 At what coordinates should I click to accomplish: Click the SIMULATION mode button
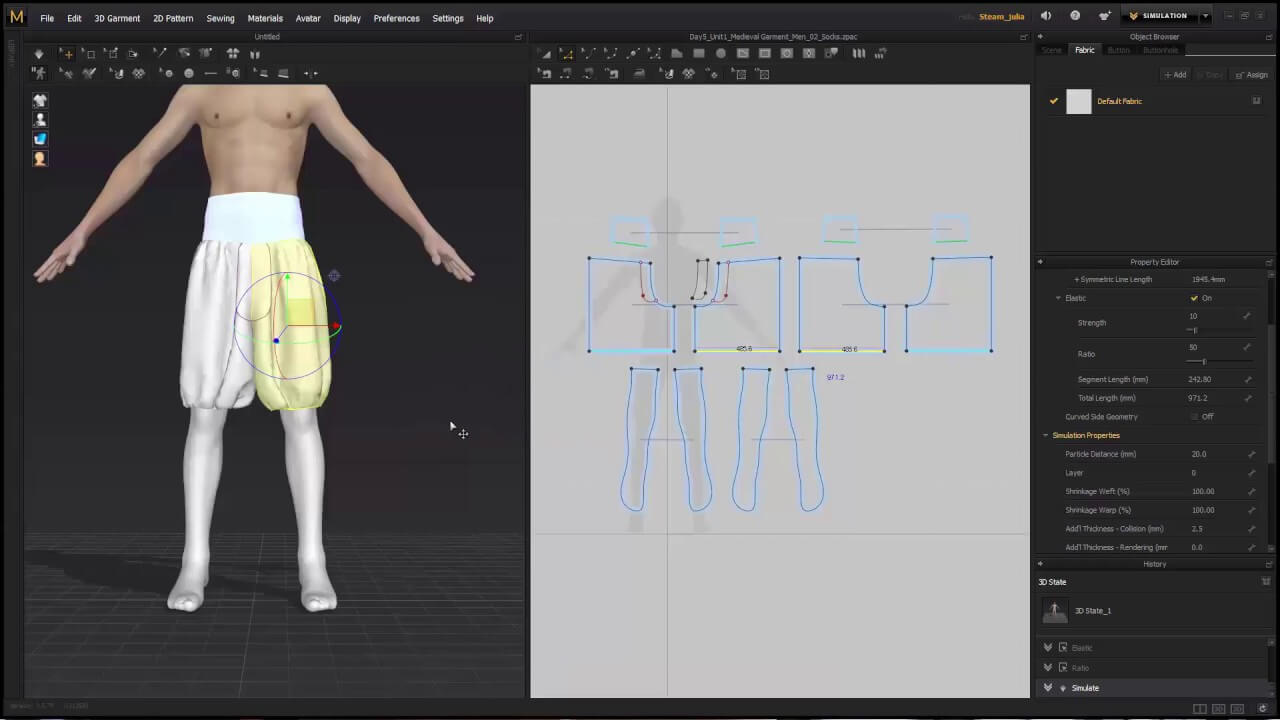[x=1158, y=16]
